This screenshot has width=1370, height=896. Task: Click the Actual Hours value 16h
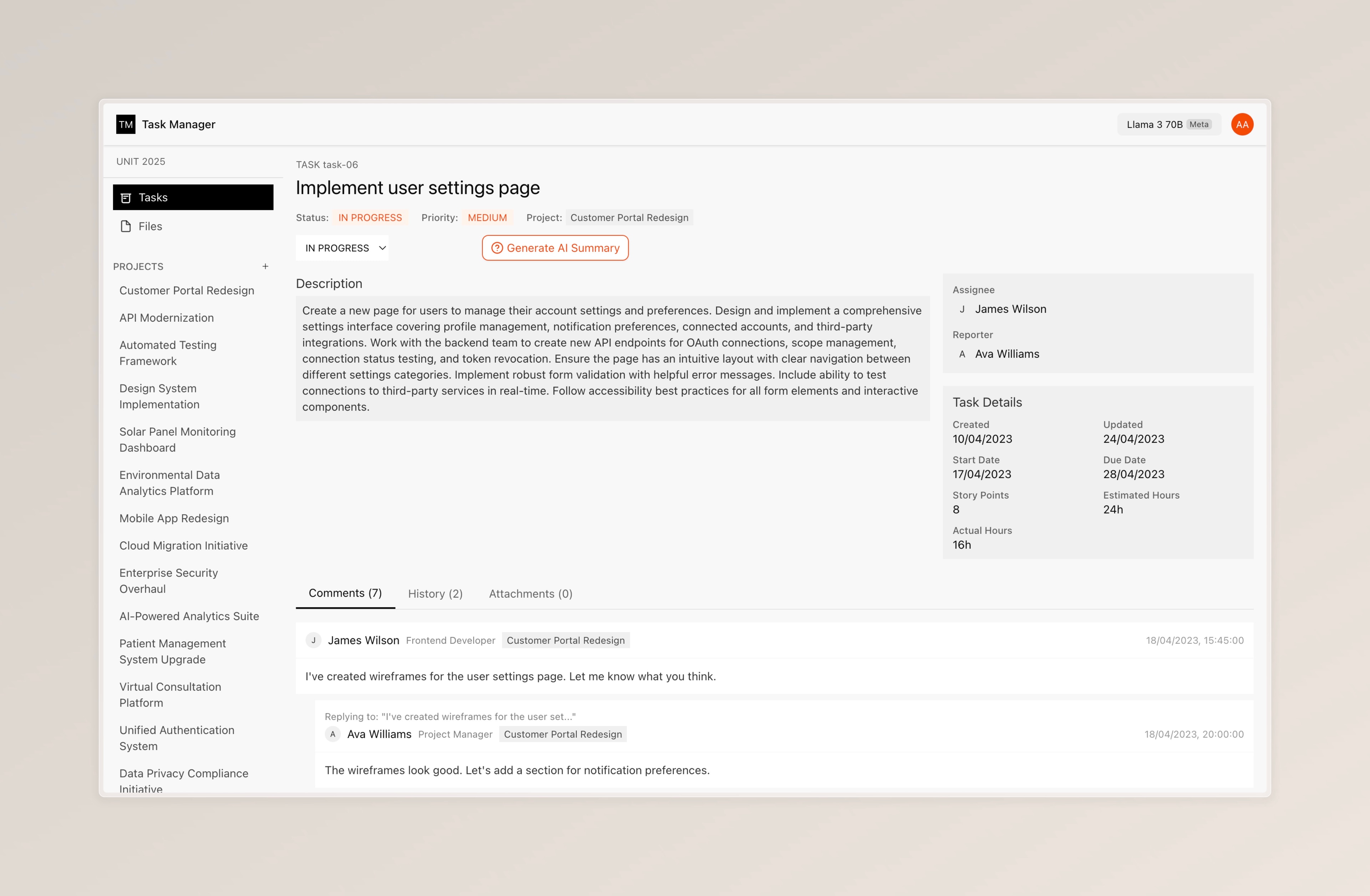pyautogui.click(x=961, y=545)
